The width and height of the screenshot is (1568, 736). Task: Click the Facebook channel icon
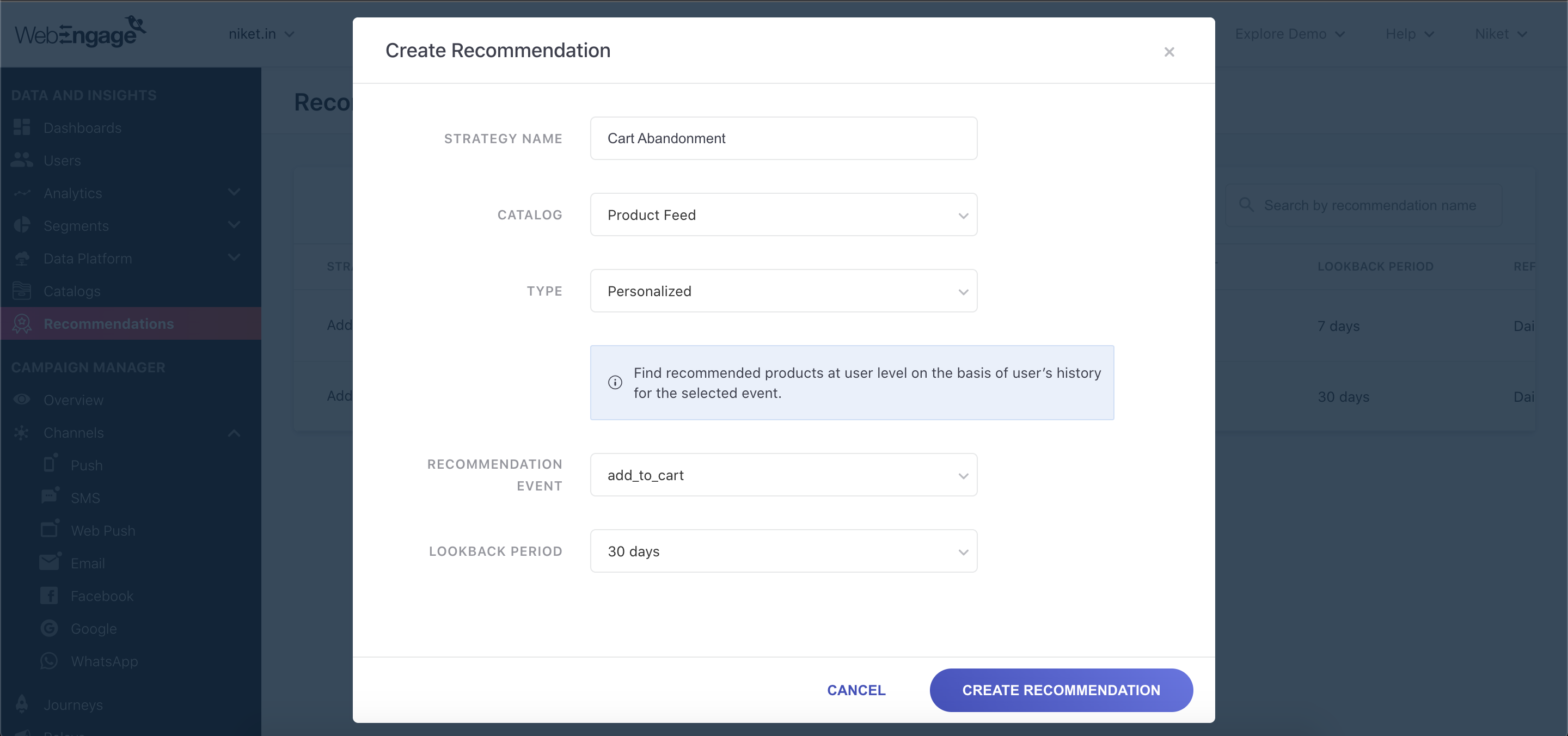50,596
